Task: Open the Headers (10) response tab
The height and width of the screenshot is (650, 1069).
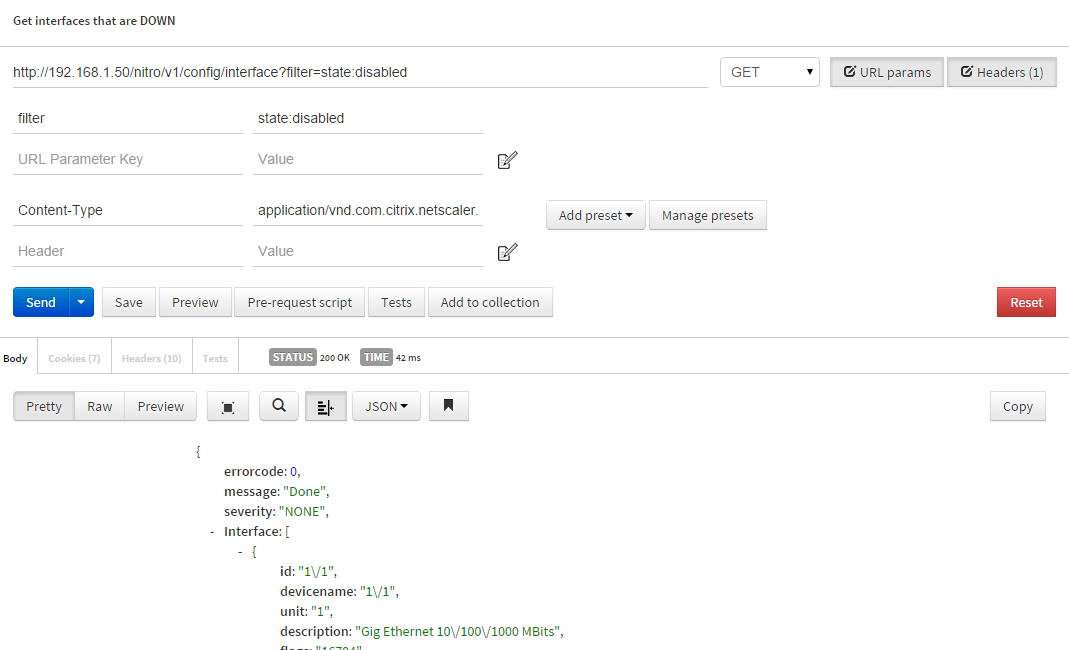Action: click(151, 358)
